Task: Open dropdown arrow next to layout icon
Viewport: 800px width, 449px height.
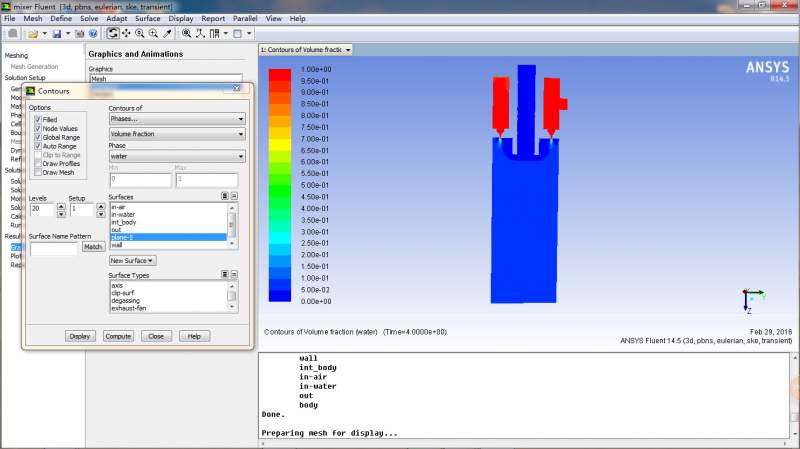Action: (226, 34)
